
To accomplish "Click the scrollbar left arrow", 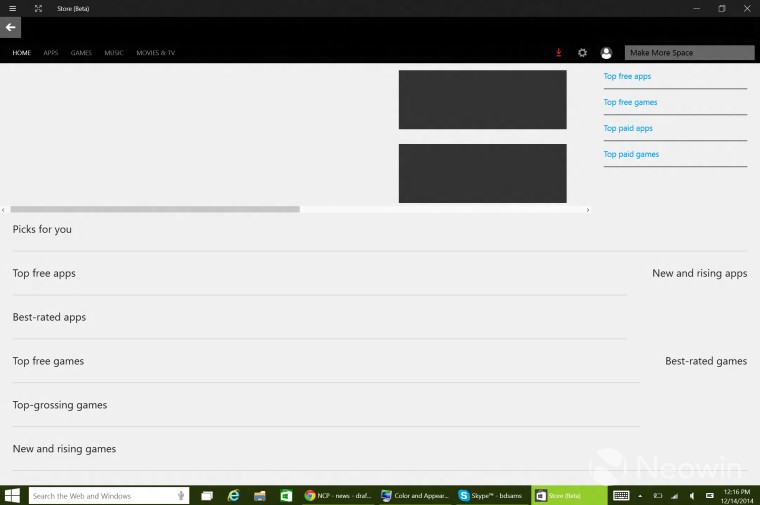I will coord(3,210).
